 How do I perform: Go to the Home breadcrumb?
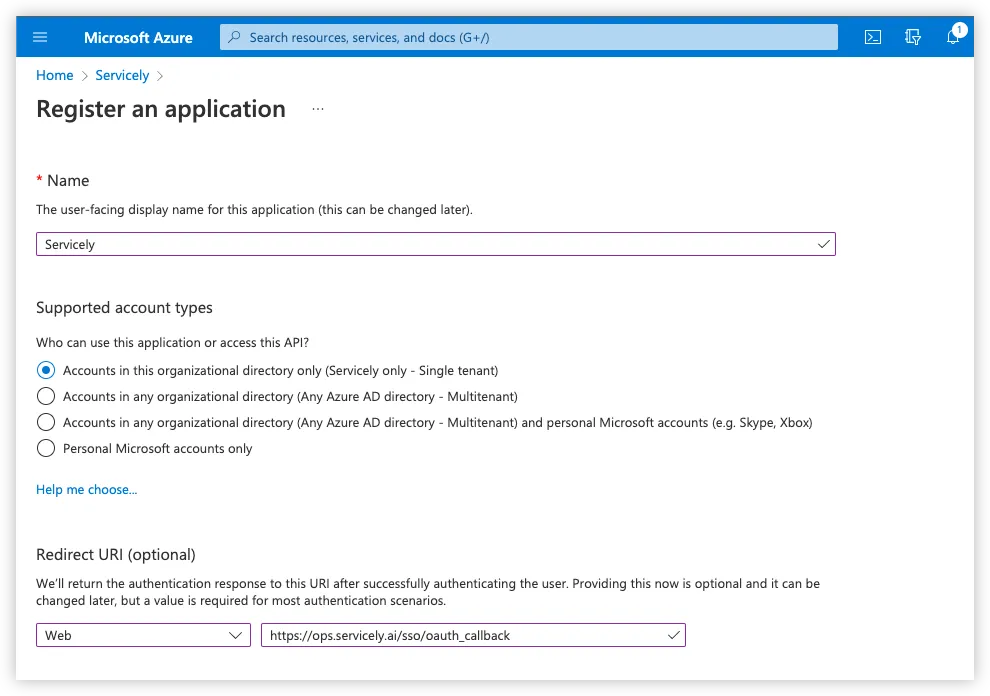(54, 75)
